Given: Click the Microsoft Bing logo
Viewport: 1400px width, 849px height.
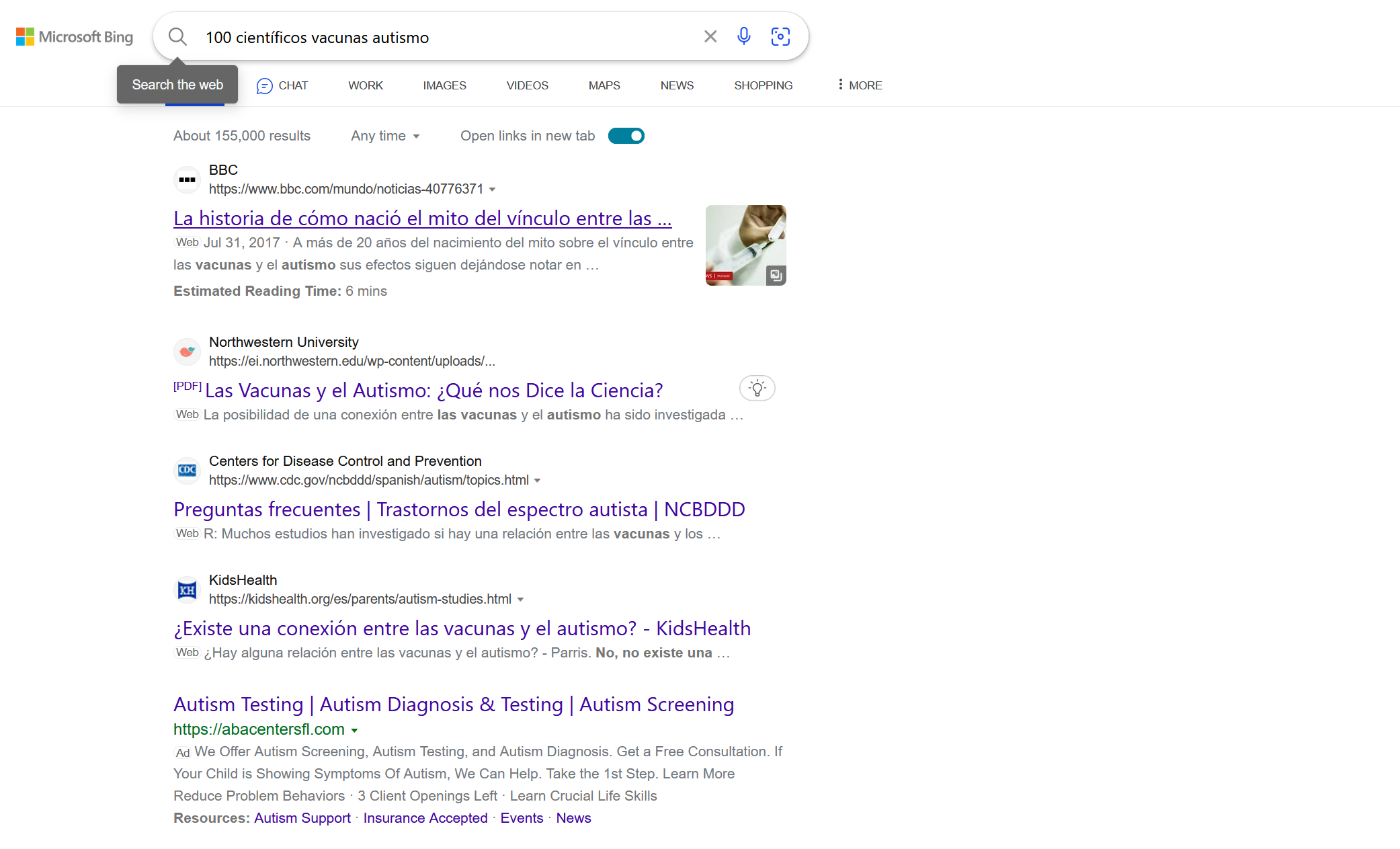Looking at the screenshot, I should (75, 37).
